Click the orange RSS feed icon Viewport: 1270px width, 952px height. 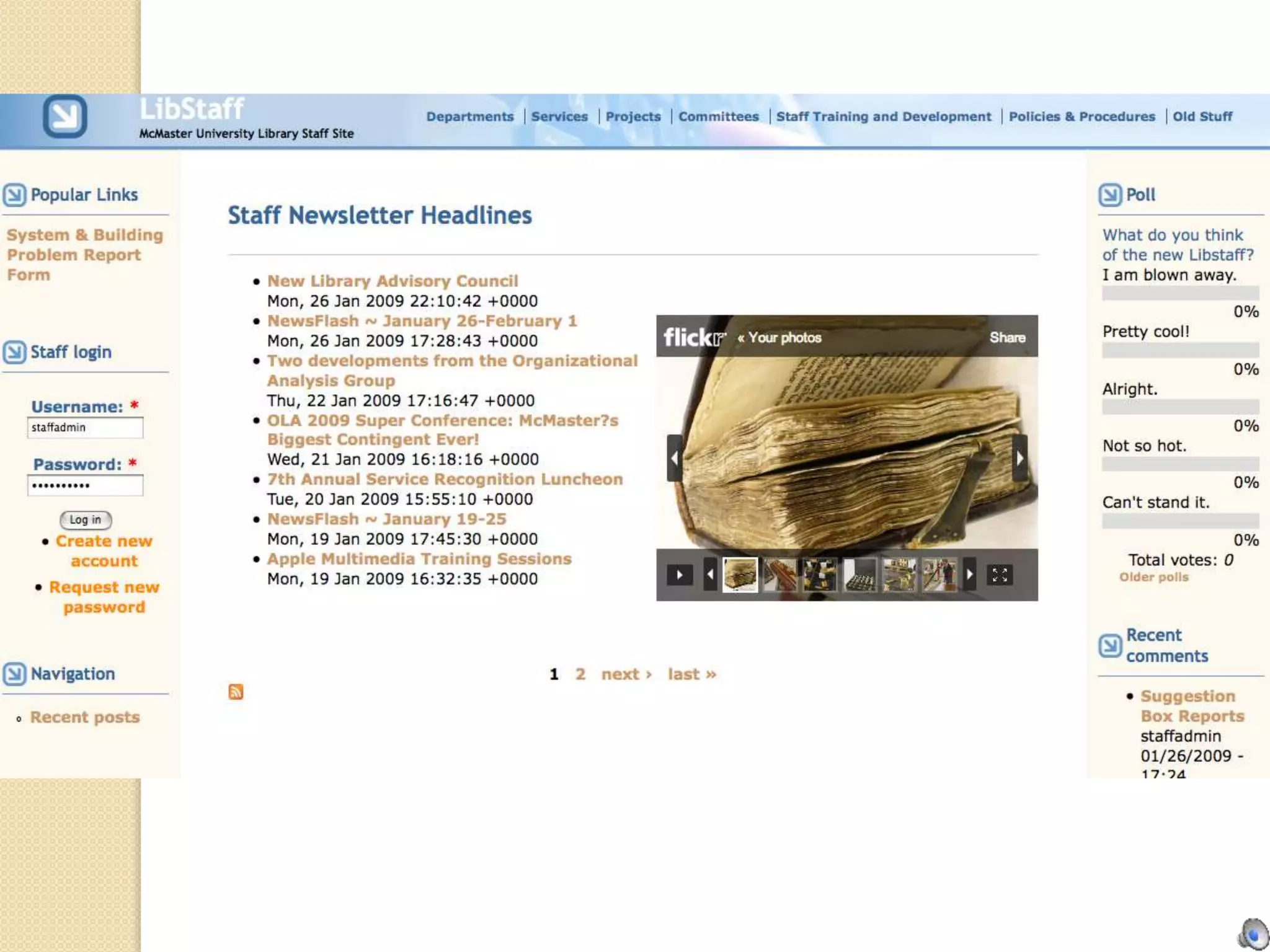point(236,692)
